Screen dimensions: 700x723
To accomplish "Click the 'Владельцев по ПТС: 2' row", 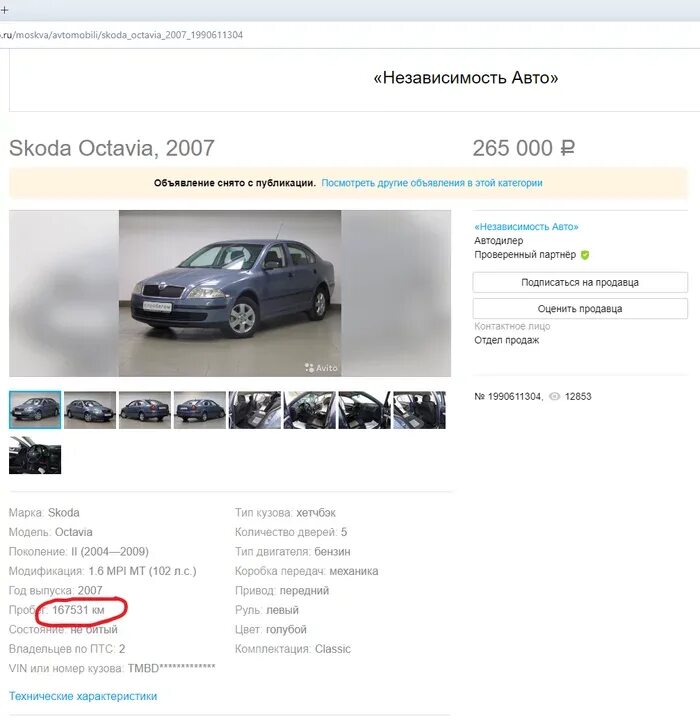I will click(x=67, y=649).
